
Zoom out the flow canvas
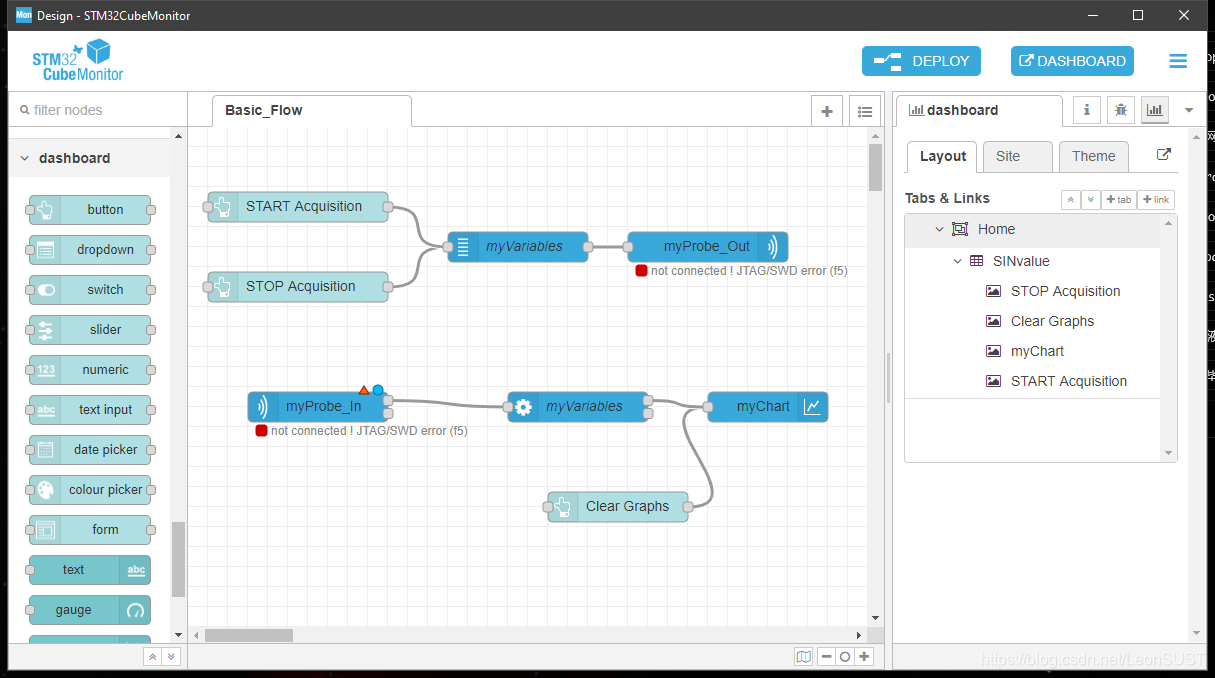coord(826,657)
